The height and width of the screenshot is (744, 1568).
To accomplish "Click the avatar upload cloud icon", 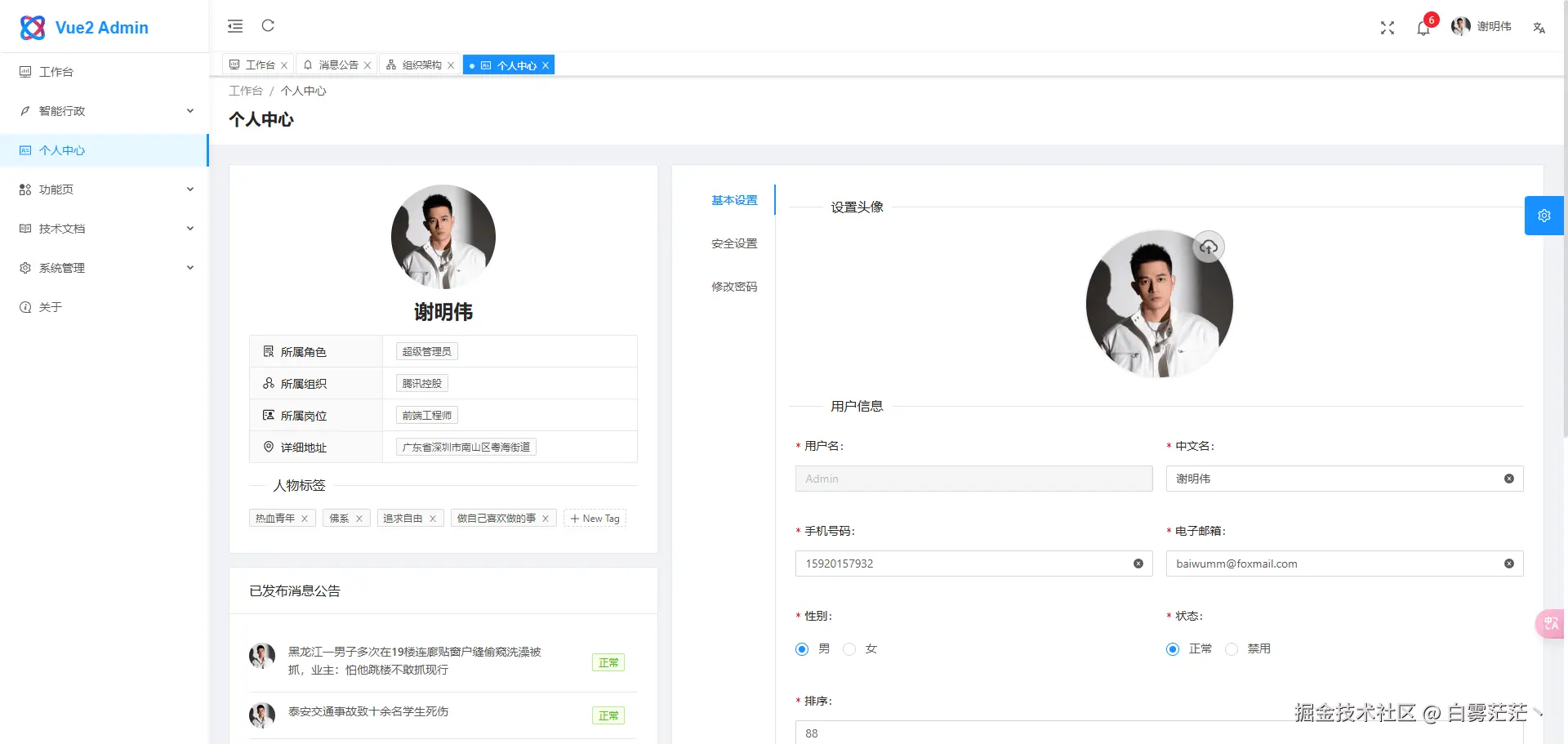I will tap(1209, 247).
